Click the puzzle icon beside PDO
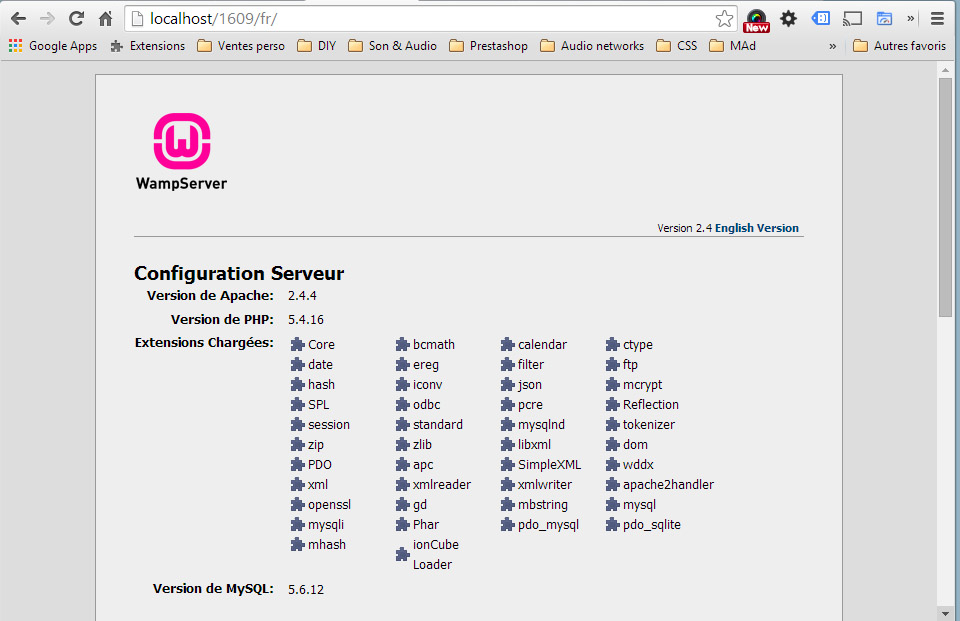The width and height of the screenshot is (960, 621). pyautogui.click(x=298, y=465)
